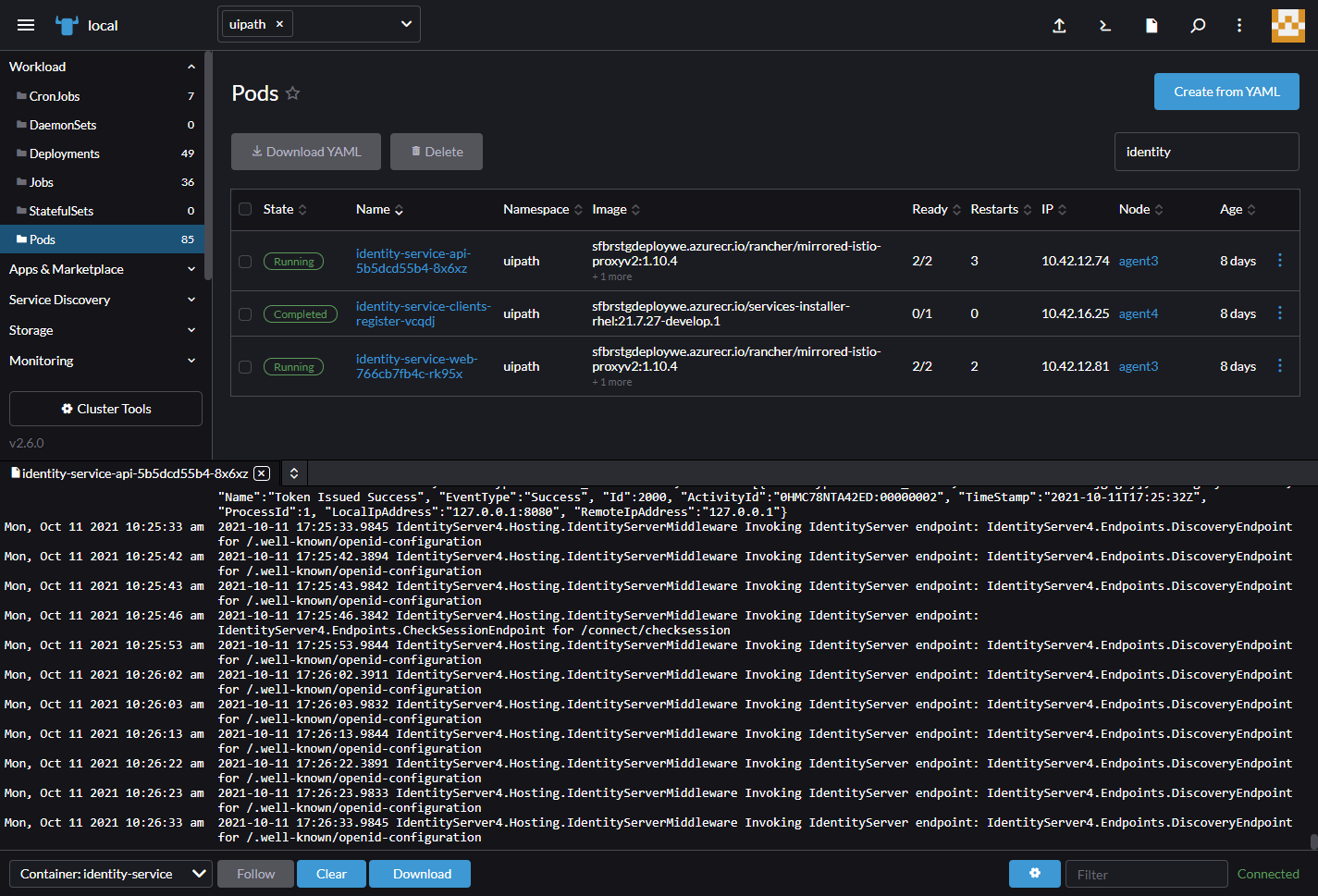Viewport: 1318px width, 896px height.
Task: Select Pods in the sidebar
Action: tap(102, 239)
